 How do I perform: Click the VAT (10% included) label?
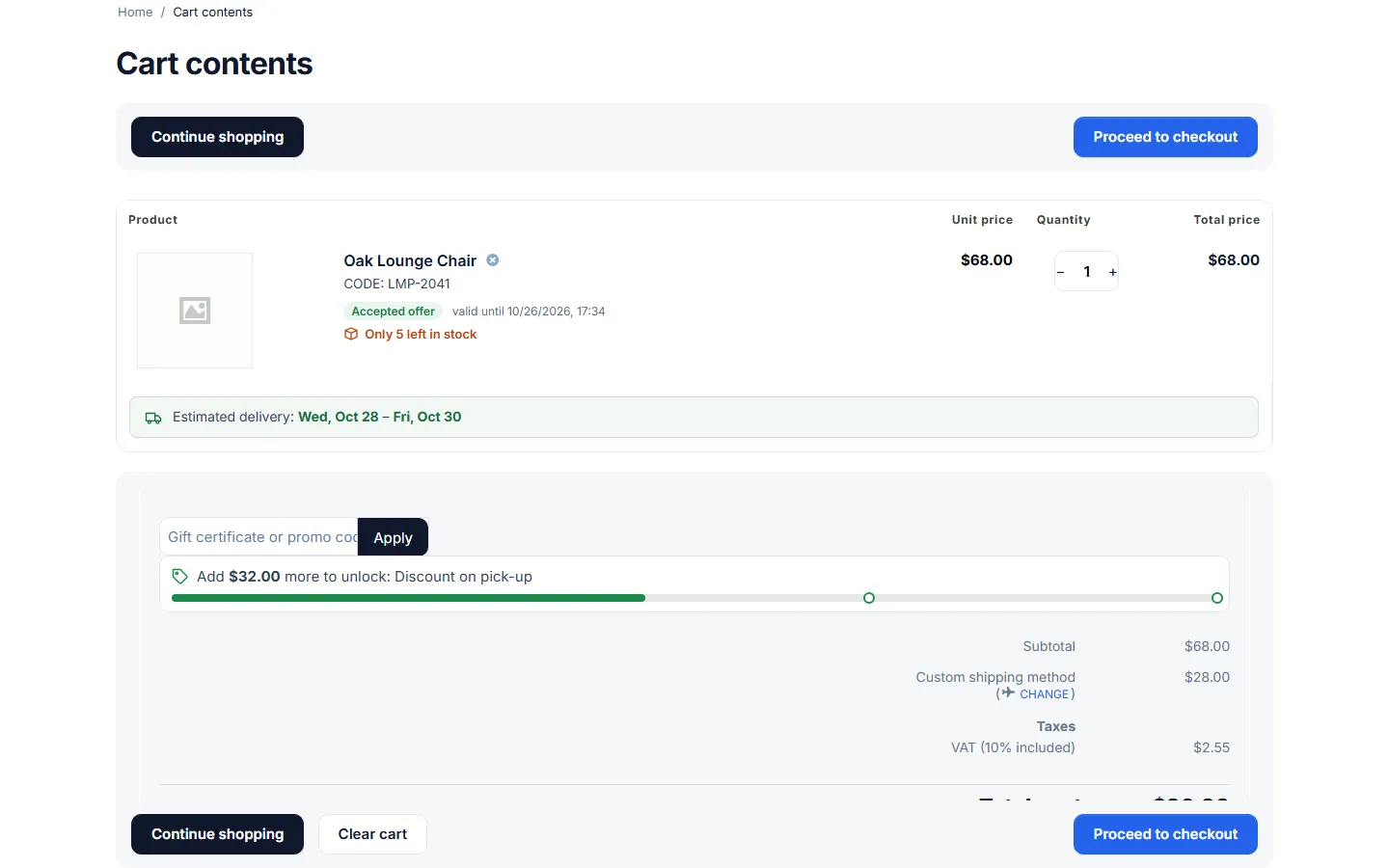click(x=1013, y=747)
